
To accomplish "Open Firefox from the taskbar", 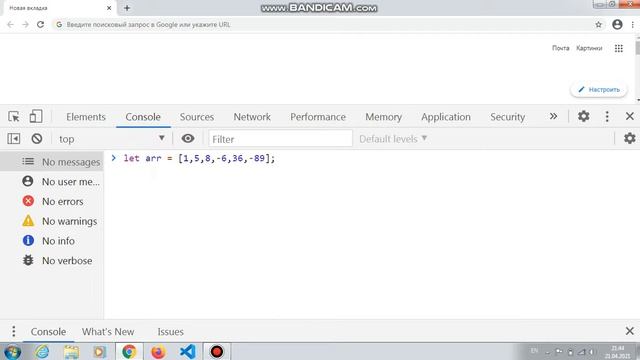I will click(158, 352).
